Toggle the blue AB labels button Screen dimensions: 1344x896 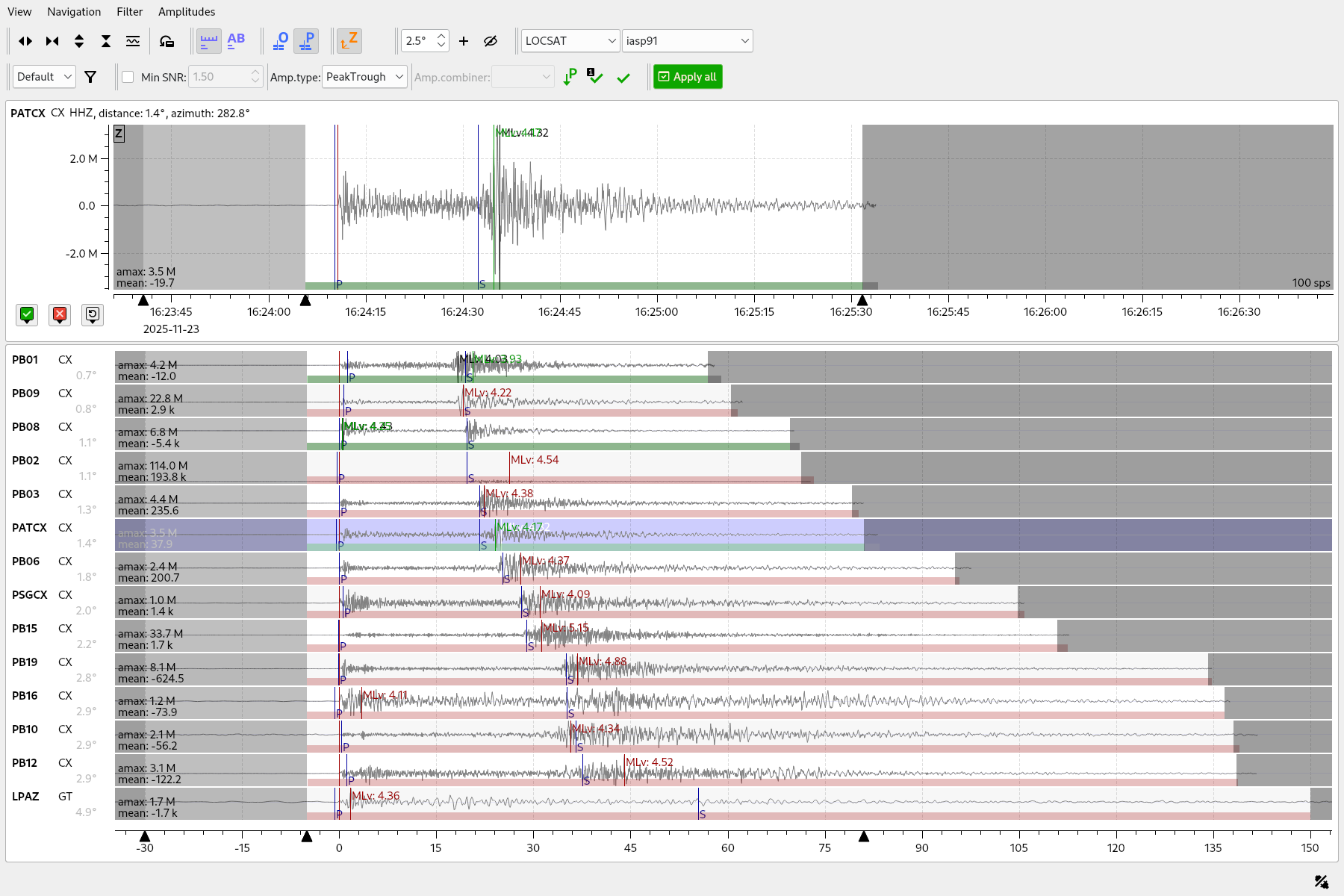pos(236,41)
